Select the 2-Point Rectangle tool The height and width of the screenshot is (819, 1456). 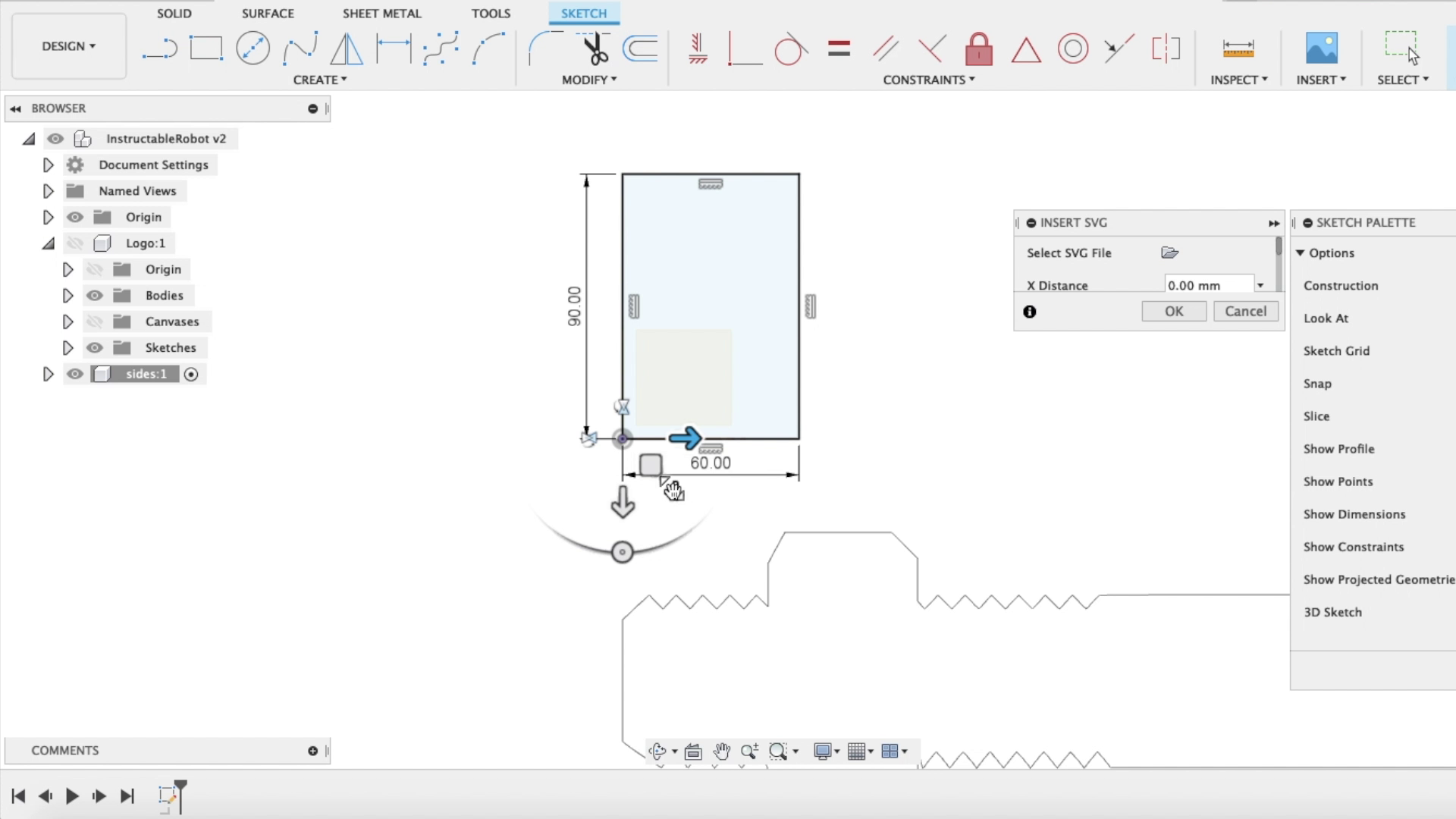(x=206, y=48)
